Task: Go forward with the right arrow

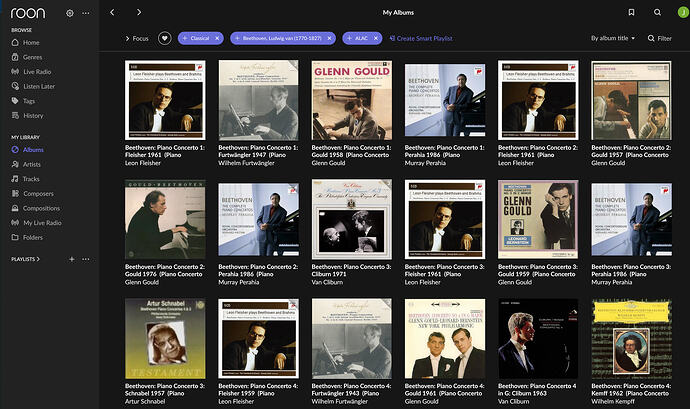Action: tap(138, 13)
